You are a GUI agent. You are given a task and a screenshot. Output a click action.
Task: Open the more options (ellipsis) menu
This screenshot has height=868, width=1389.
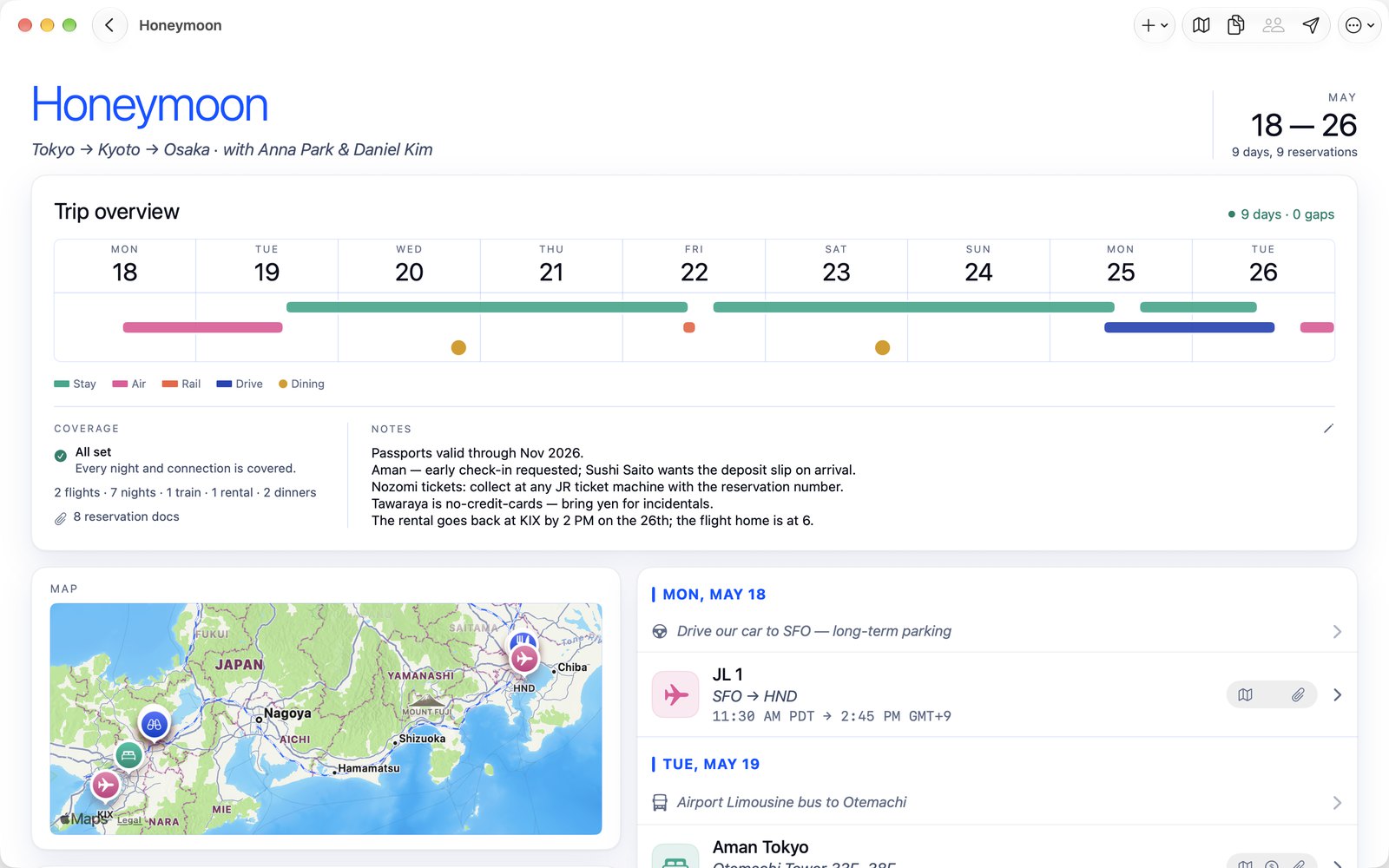tap(1359, 25)
